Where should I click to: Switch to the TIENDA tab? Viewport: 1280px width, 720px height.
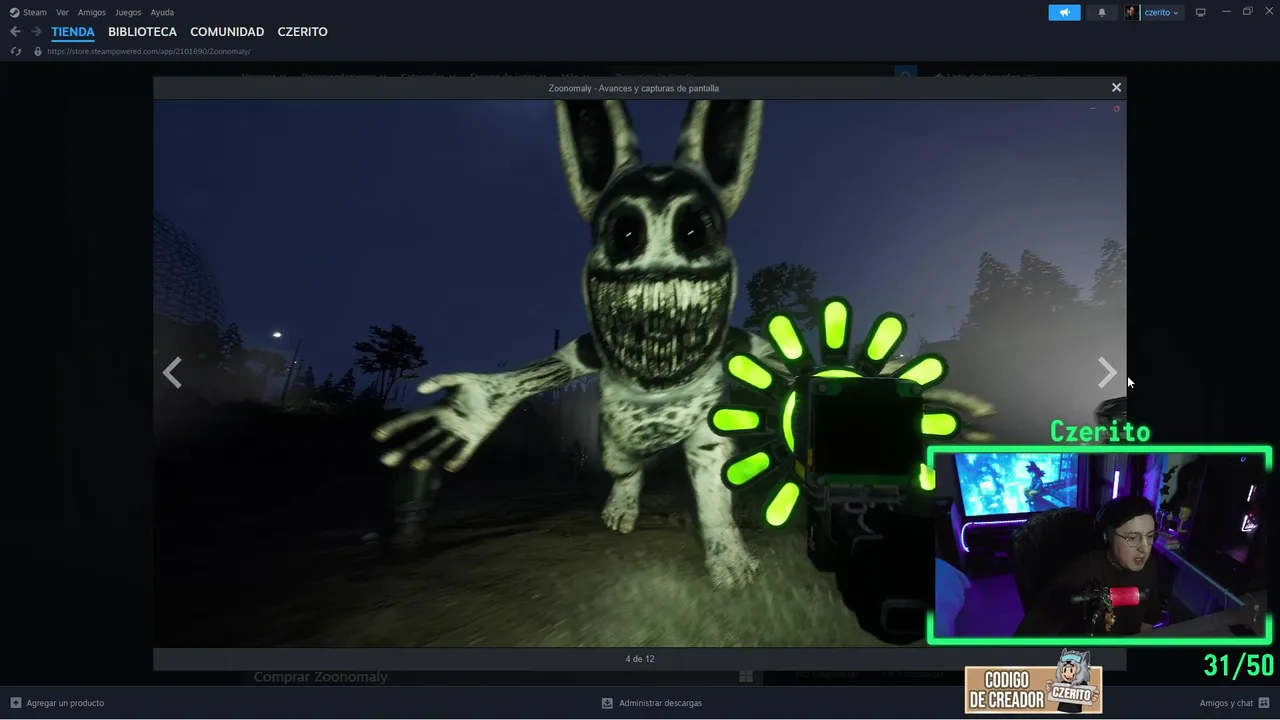[x=73, y=32]
